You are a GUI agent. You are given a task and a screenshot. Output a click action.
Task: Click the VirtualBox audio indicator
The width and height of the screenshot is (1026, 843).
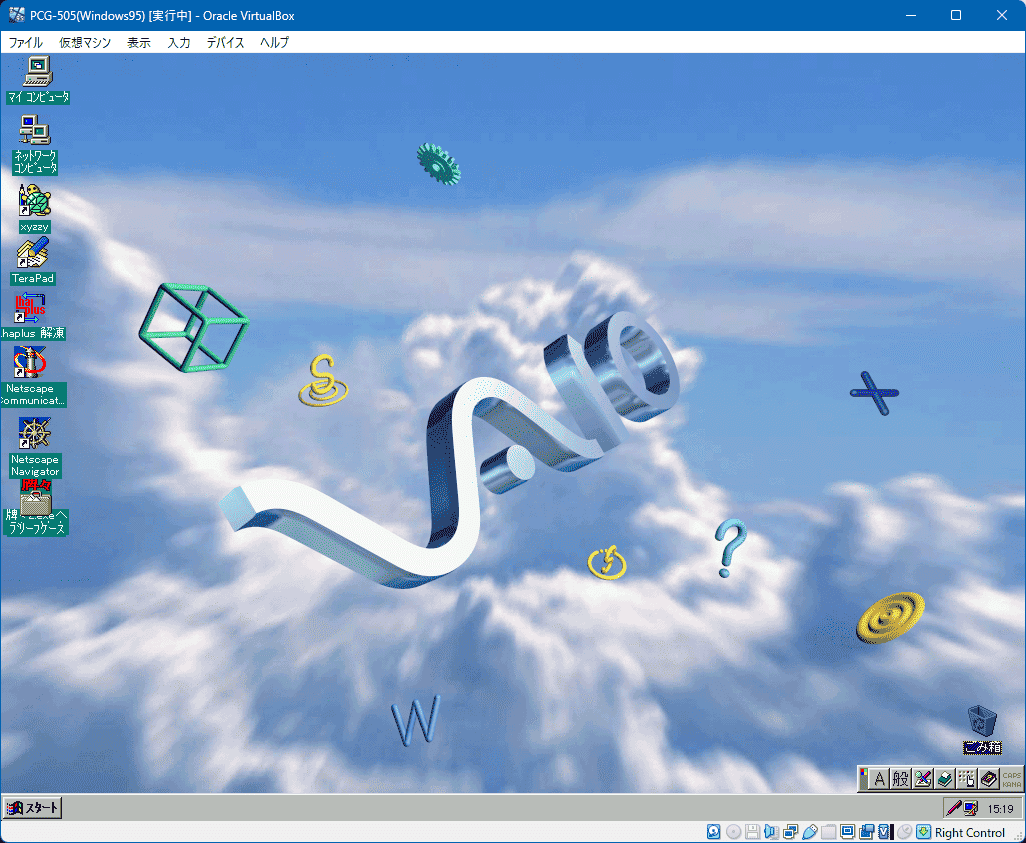[x=771, y=832]
